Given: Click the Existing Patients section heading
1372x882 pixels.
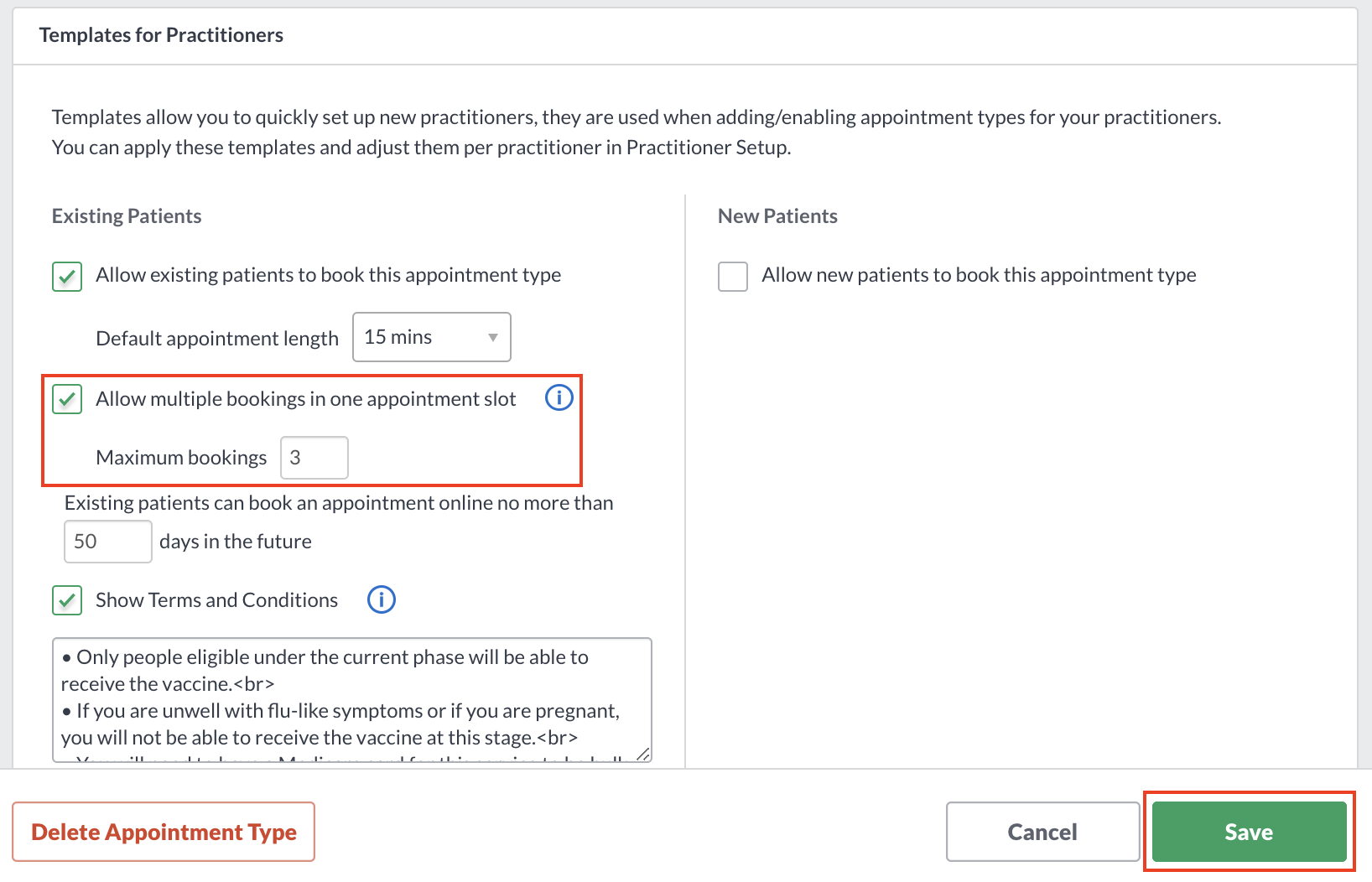Looking at the screenshot, I should coord(127,216).
